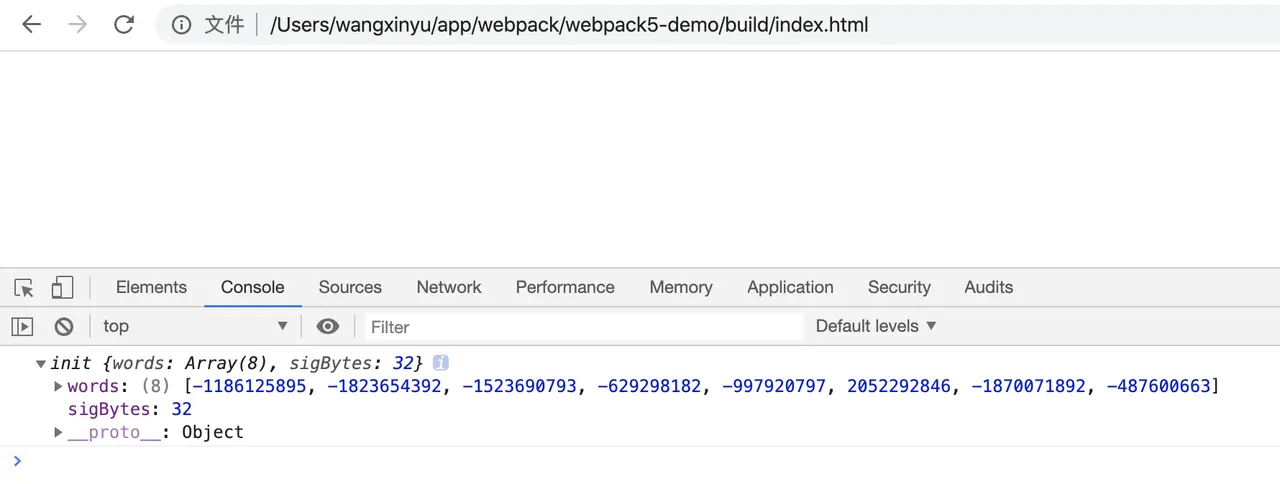Viewport: 1280px width, 484px height.
Task: Click the address bar file path
Action: pyautogui.click(x=569, y=25)
